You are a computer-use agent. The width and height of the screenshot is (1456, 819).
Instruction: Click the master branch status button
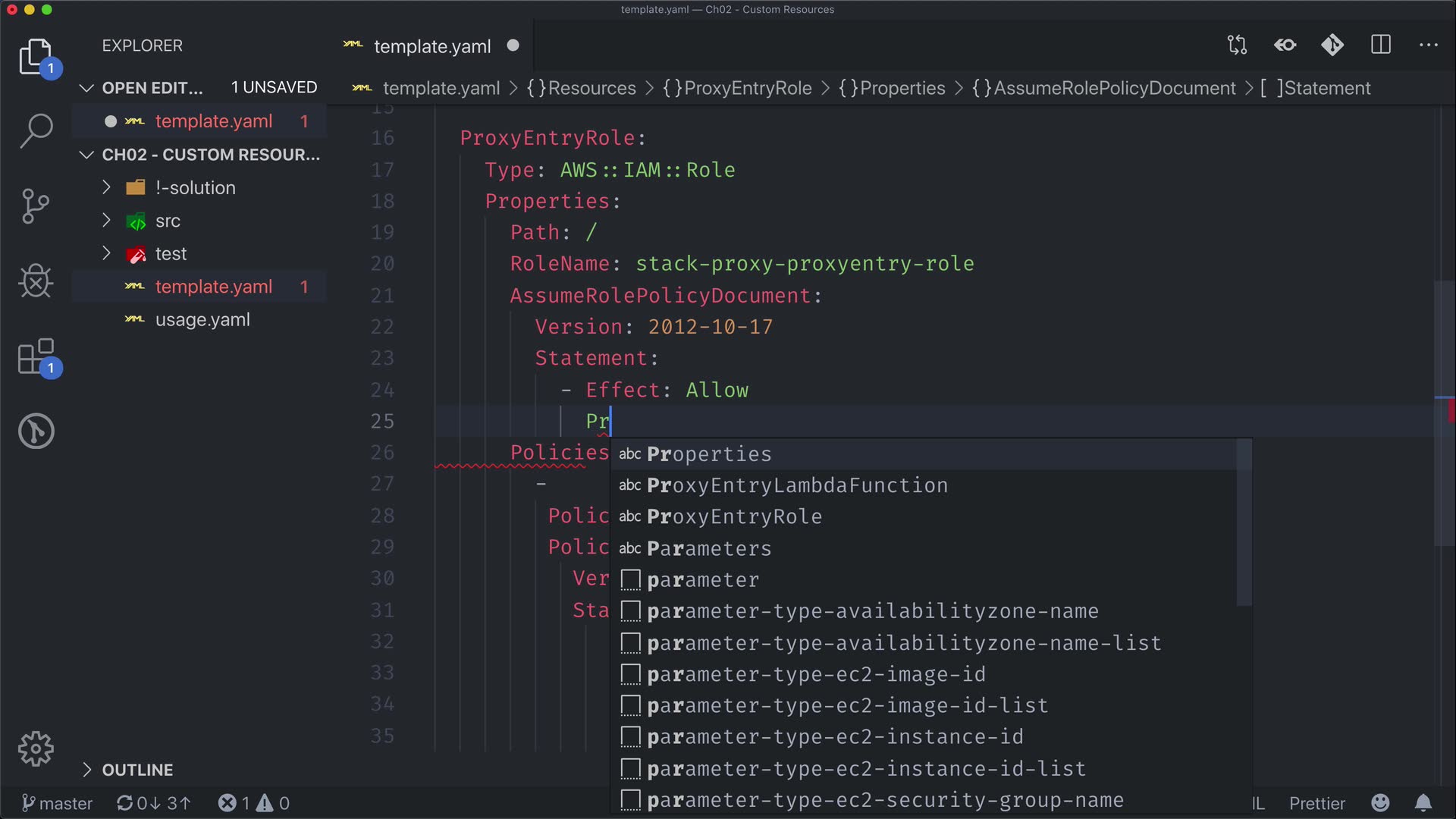pyautogui.click(x=57, y=803)
